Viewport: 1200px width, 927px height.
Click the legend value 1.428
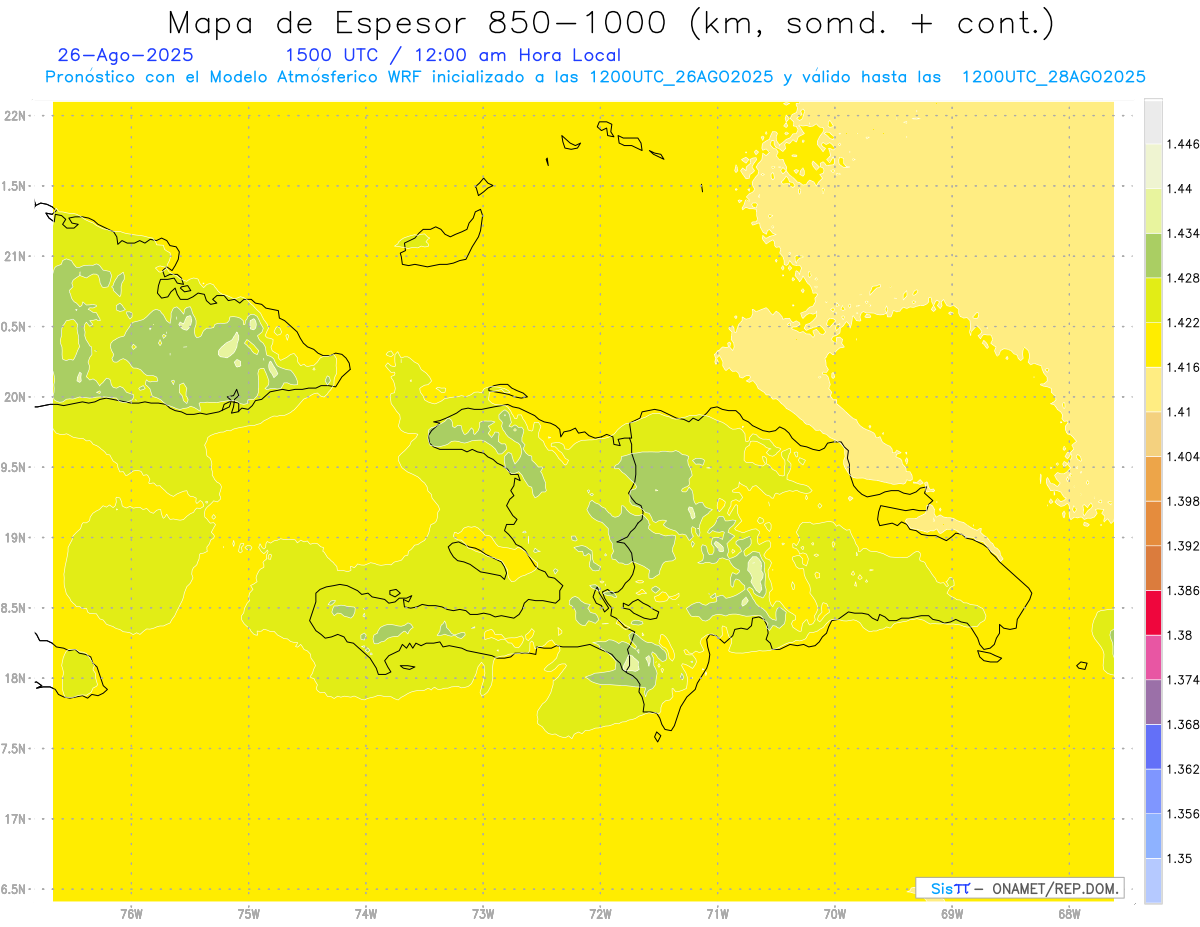[1182, 278]
